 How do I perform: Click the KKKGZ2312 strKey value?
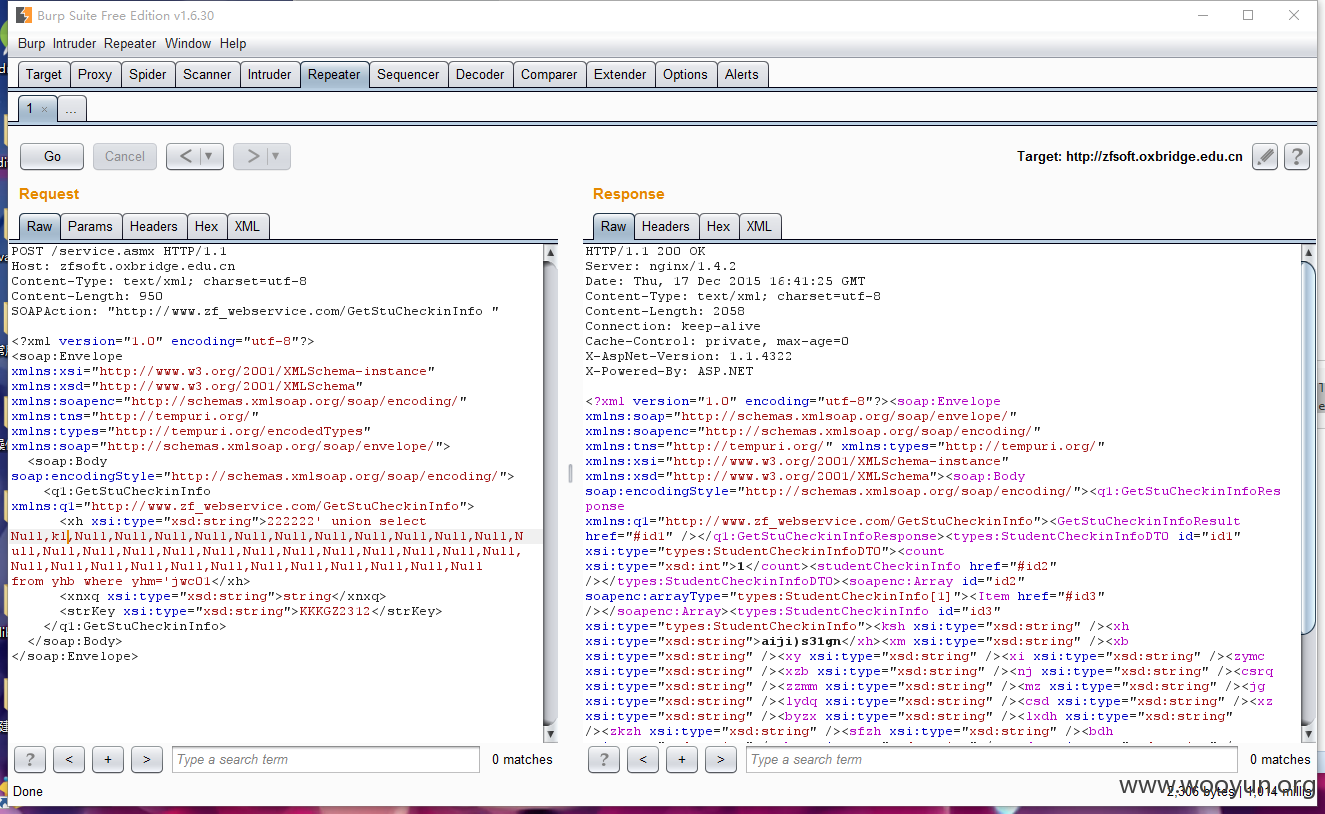tap(335, 611)
